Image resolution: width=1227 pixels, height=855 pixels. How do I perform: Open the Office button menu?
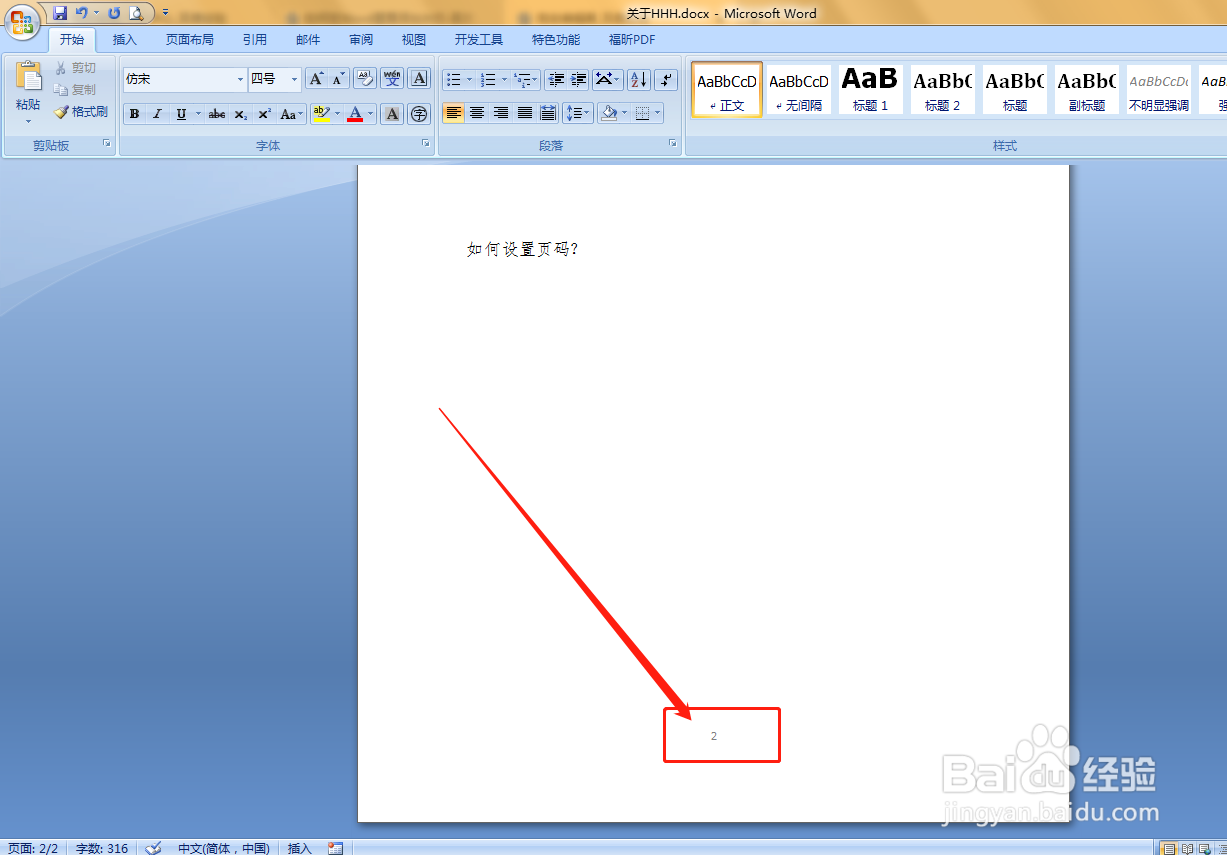(22, 22)
